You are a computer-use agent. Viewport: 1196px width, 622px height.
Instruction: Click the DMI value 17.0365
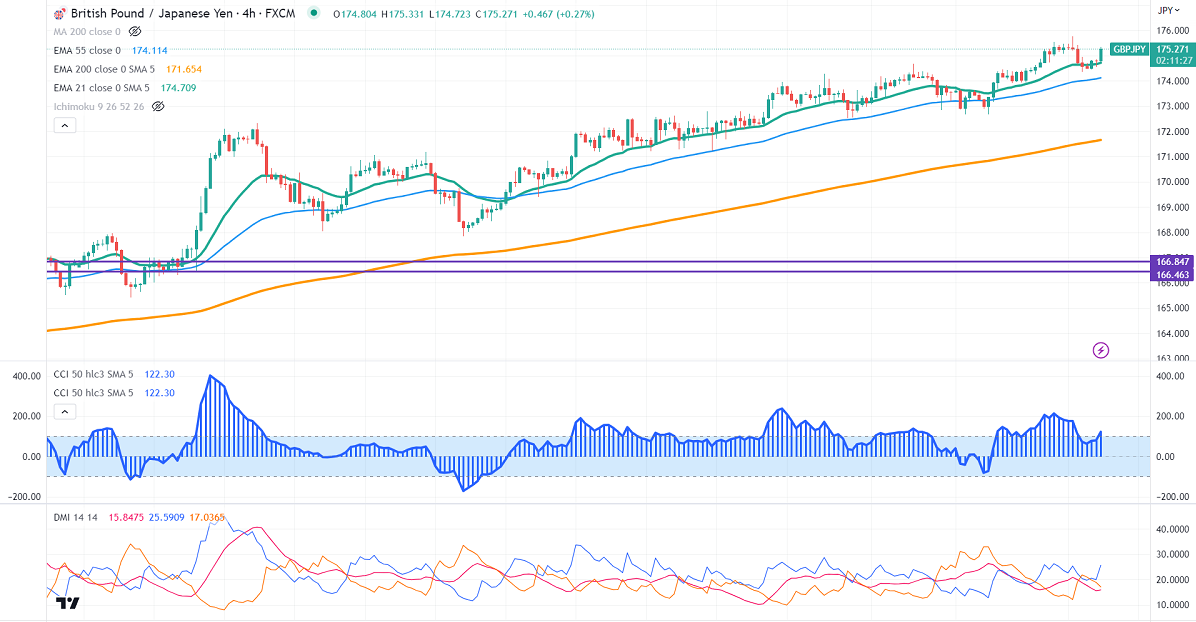(207, 517)
